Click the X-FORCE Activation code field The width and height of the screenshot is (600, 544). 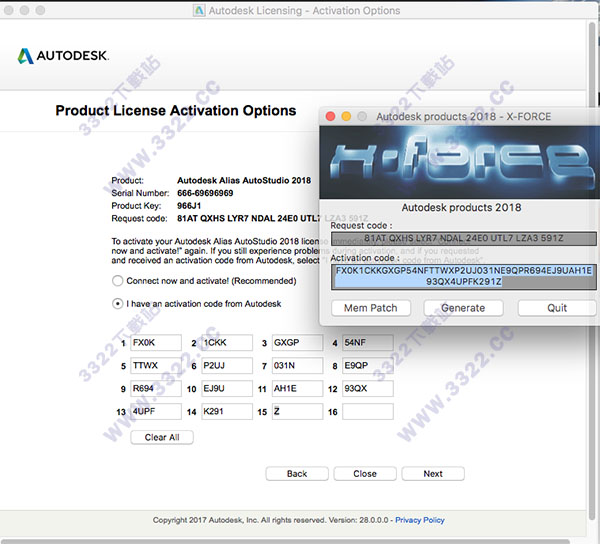(x=463, y=277)
